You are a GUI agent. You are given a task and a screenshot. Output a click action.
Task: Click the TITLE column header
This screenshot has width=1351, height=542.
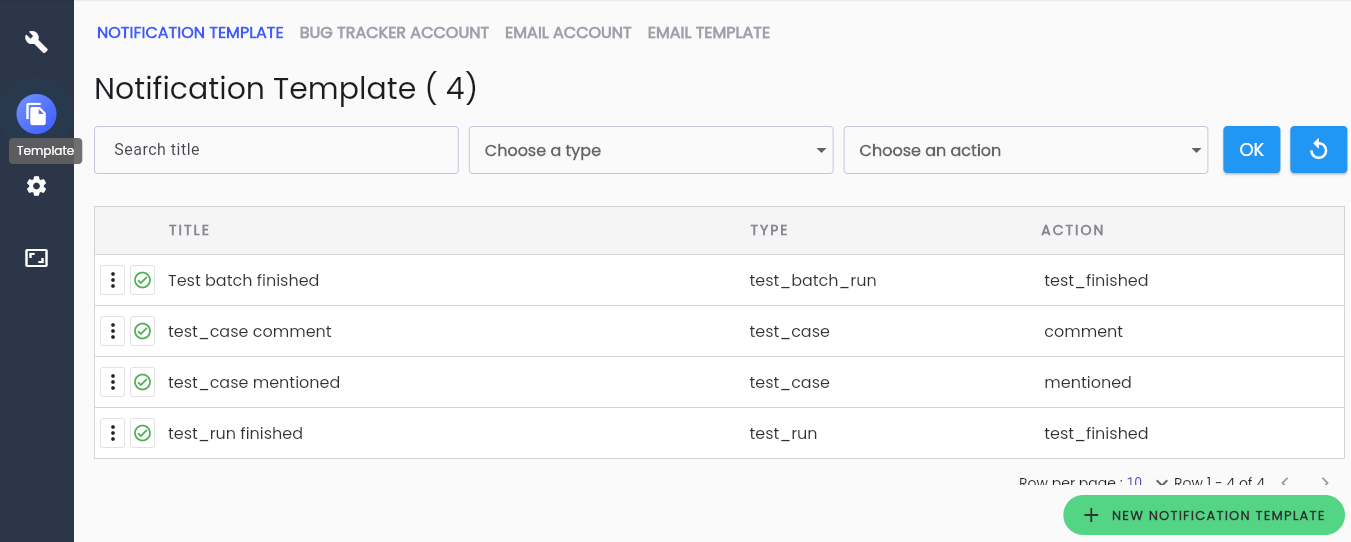[189, 230]
